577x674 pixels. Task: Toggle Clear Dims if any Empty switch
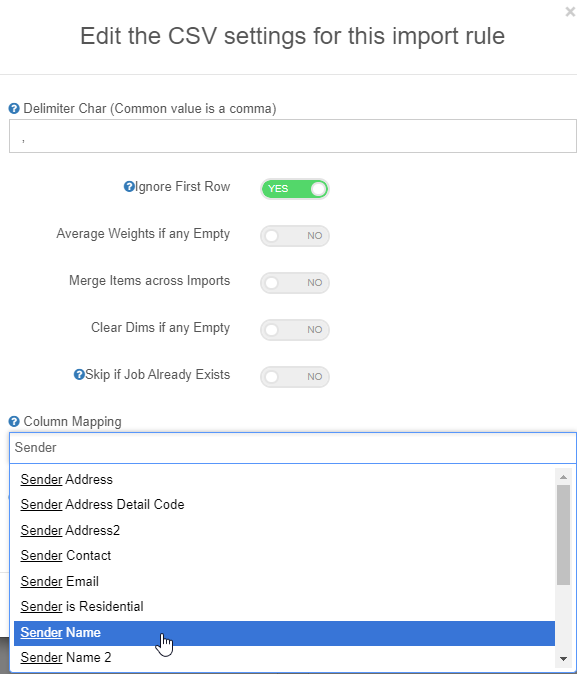point(295,330)
